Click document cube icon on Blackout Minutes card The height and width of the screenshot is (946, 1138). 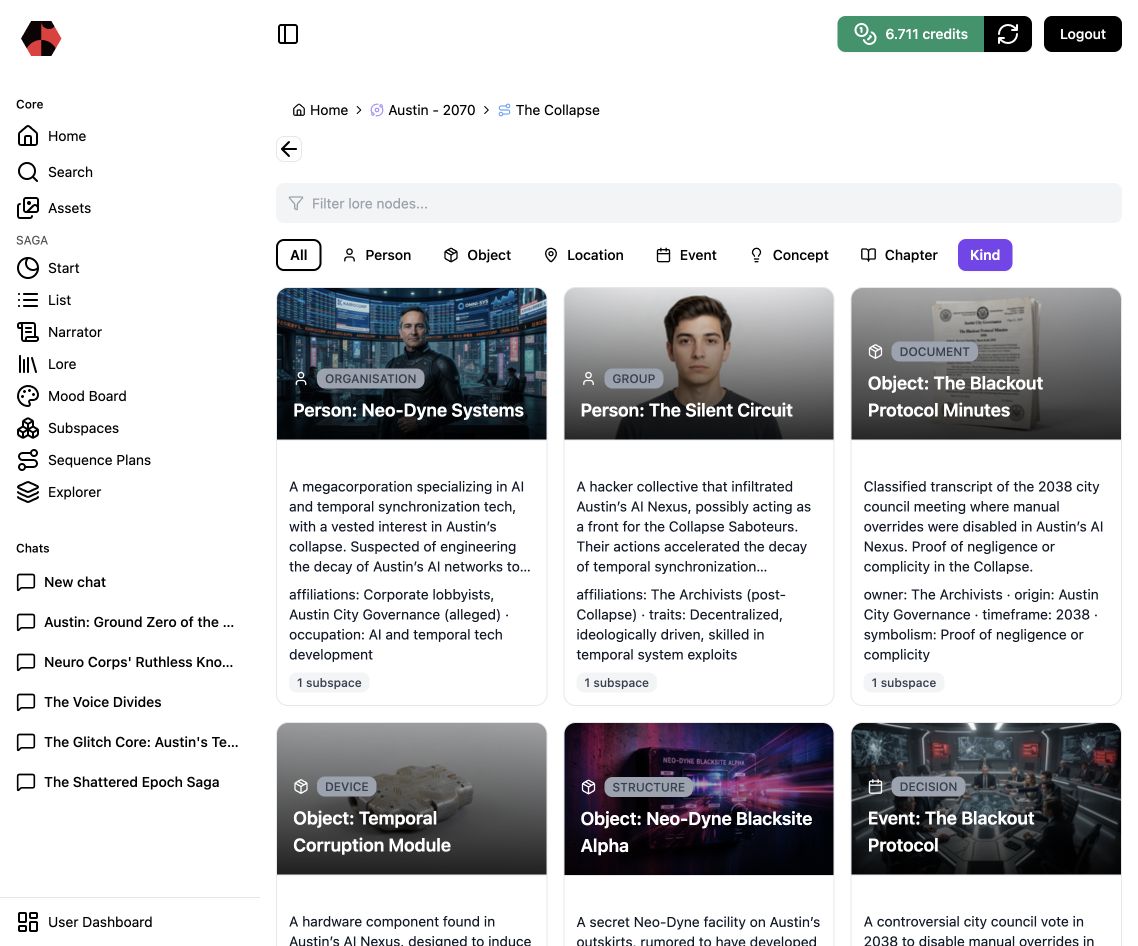(x=875, y=351)
